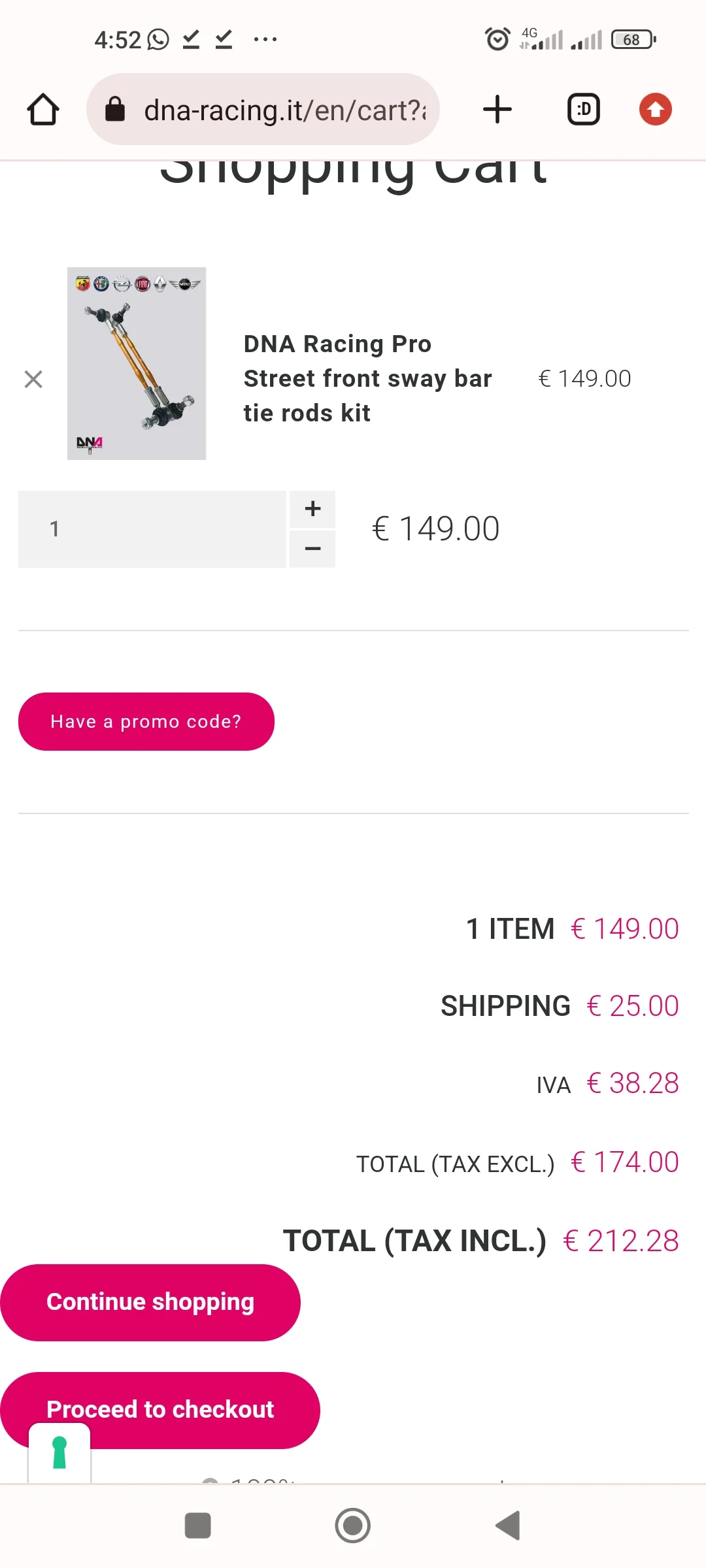Tap the address bar URL
This screenshot has height=1568, width=706.
(285, 110)
